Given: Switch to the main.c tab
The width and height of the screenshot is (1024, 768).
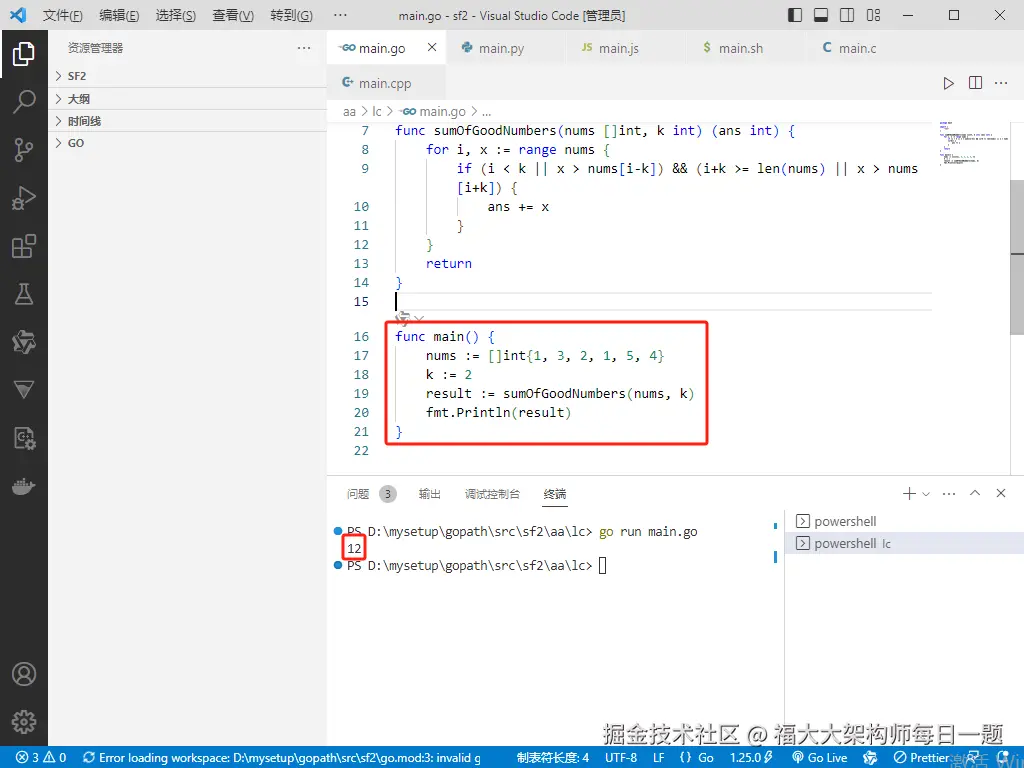Looking at the screenshot, I should pos(857,48).
